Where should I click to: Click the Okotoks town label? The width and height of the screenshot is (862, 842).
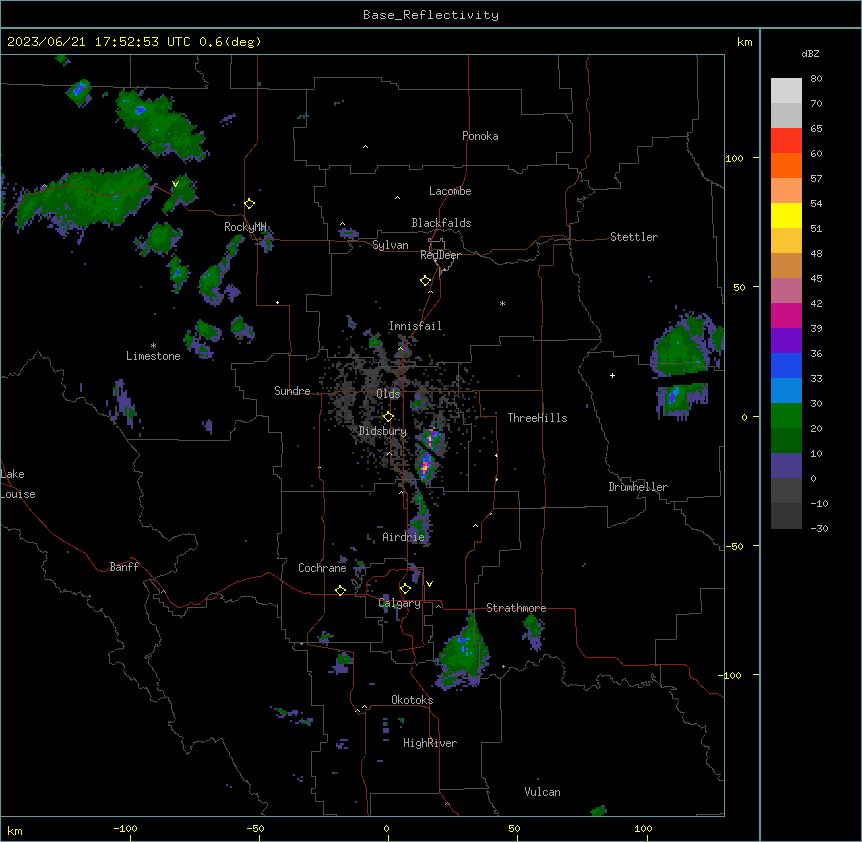(412, 700)
